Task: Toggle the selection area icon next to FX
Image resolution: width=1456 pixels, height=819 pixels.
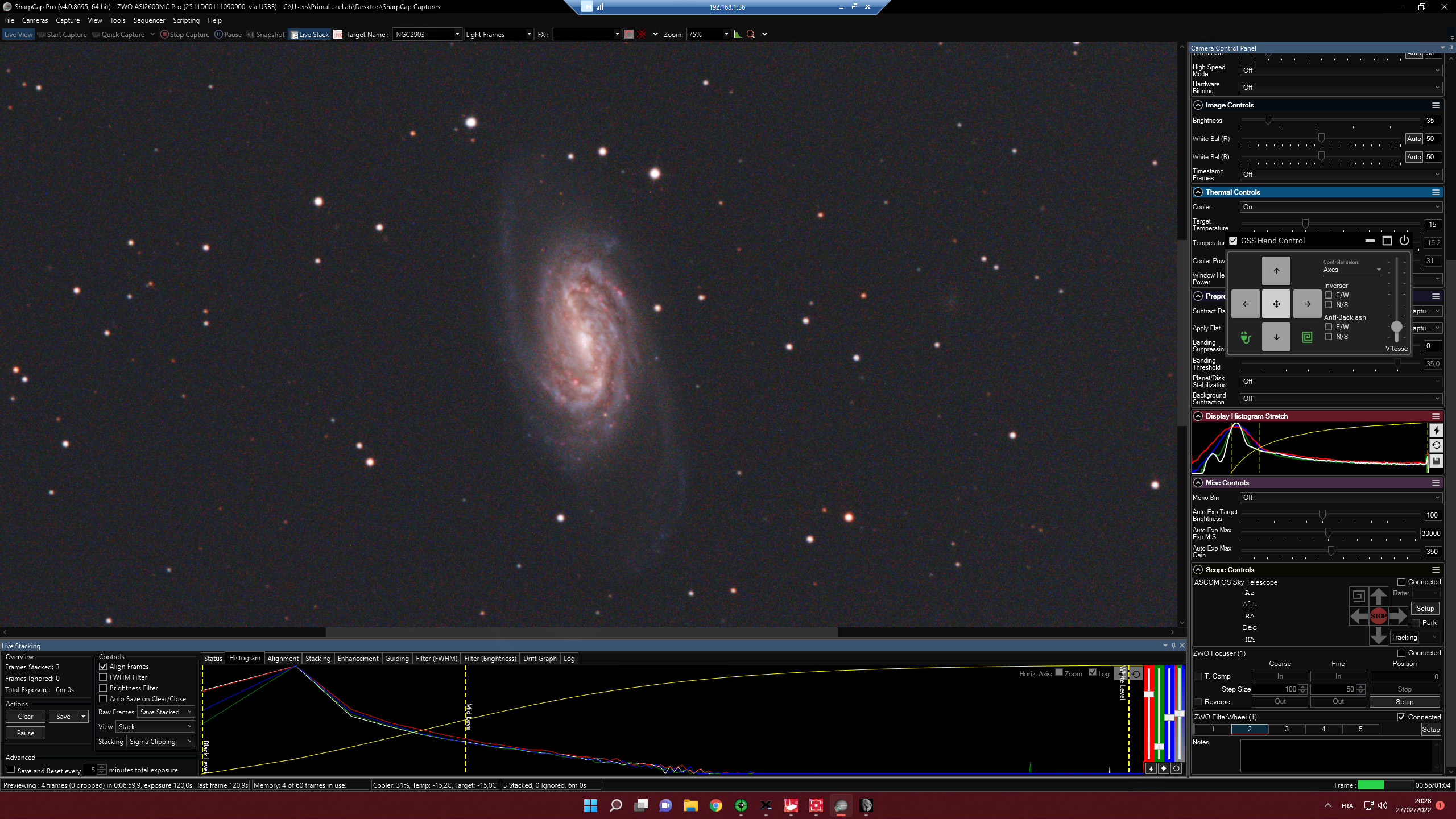Action: [628, 35]
